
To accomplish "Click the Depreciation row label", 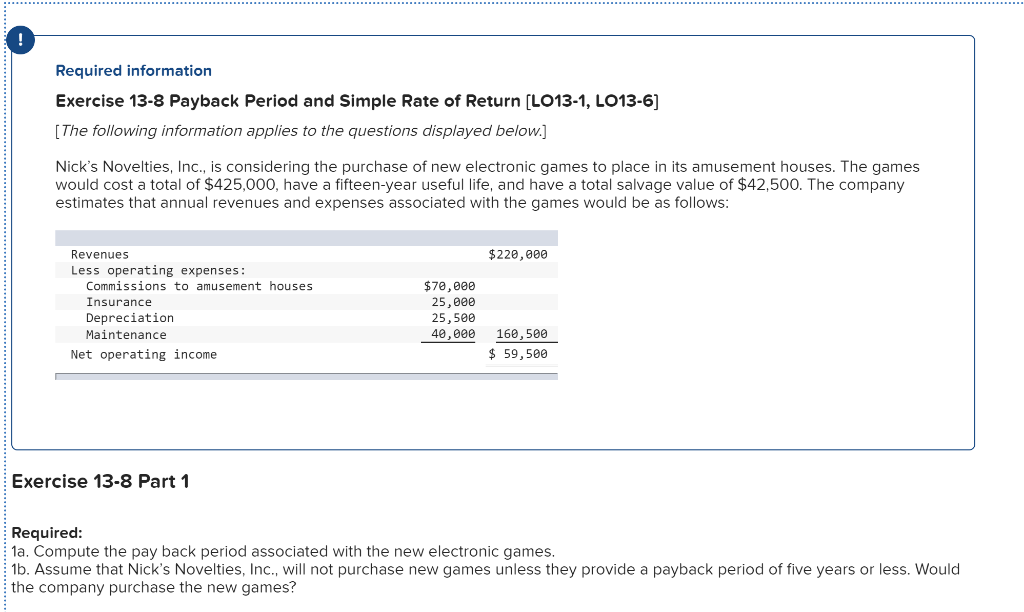I will (x=130, y=318).
